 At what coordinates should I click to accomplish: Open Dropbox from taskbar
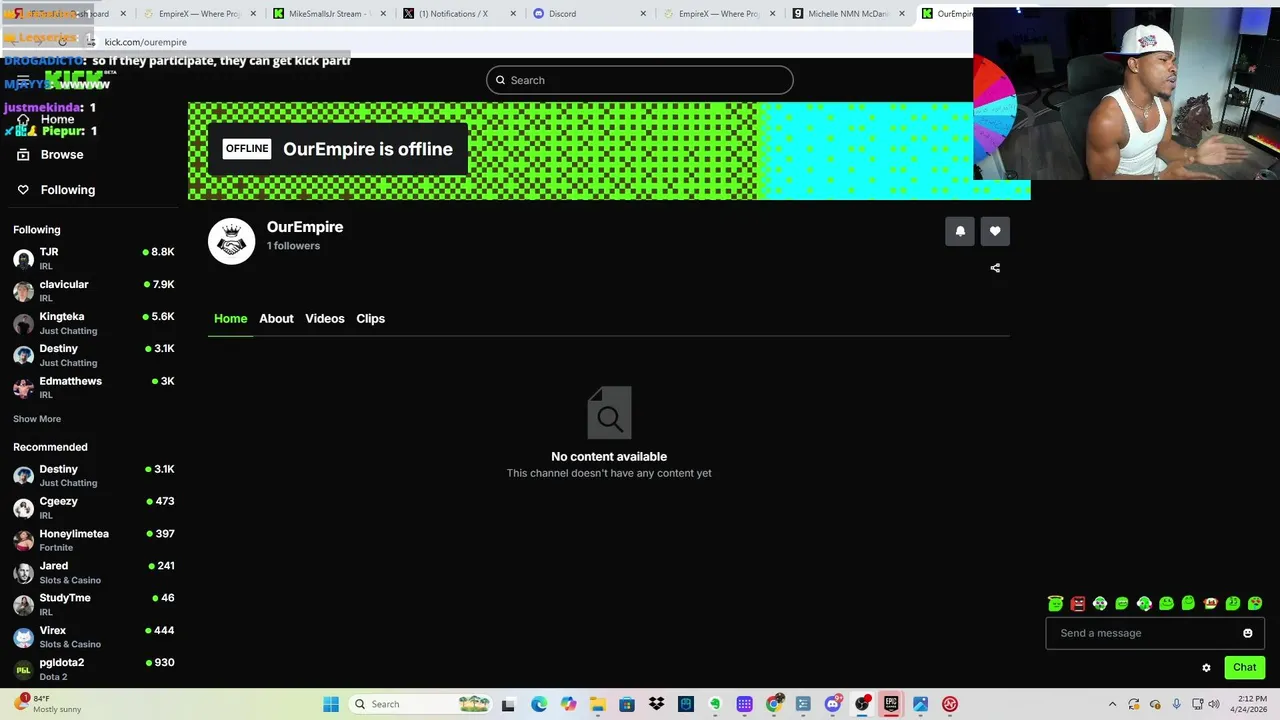[656, 704]
